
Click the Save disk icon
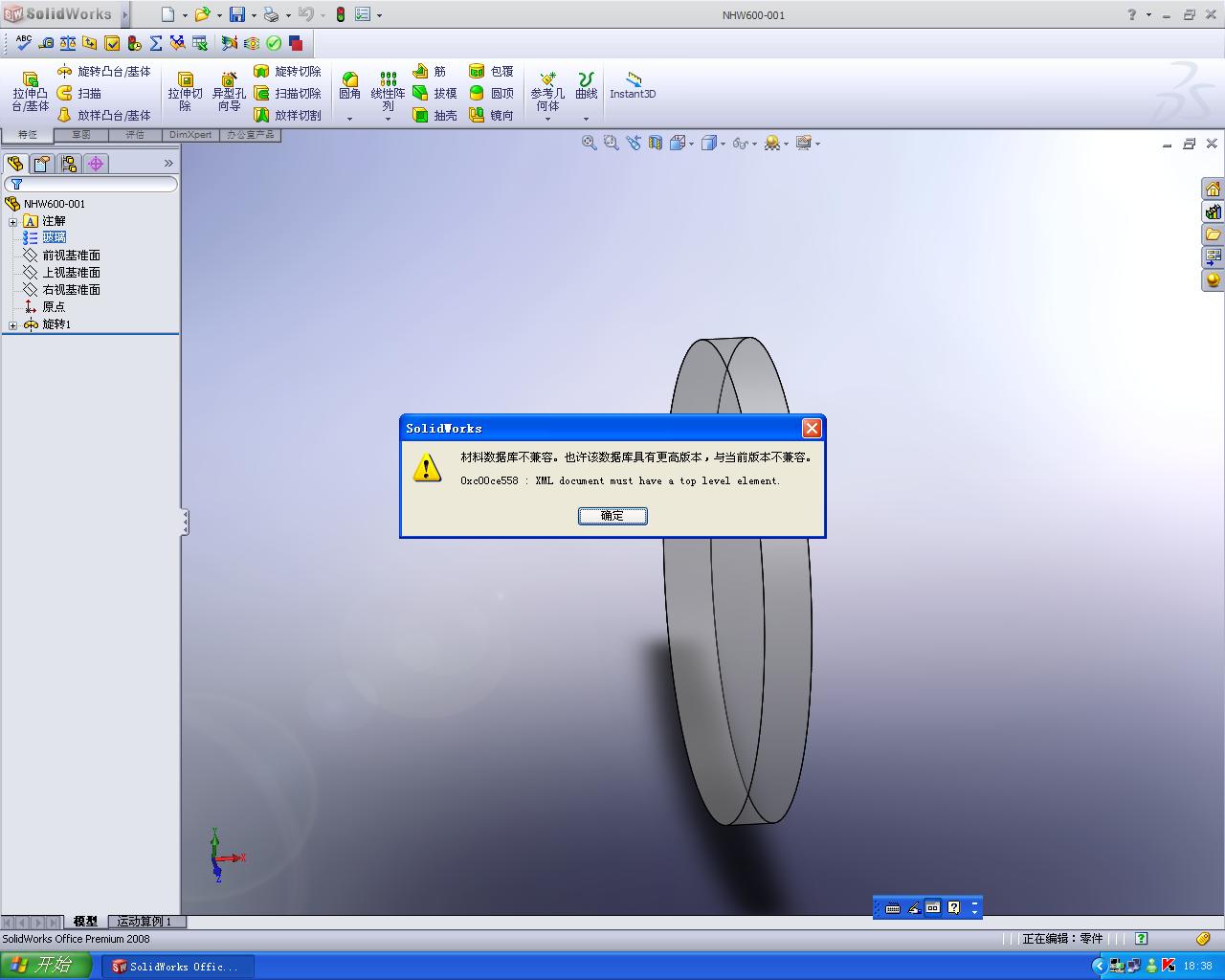click(236, 14)
